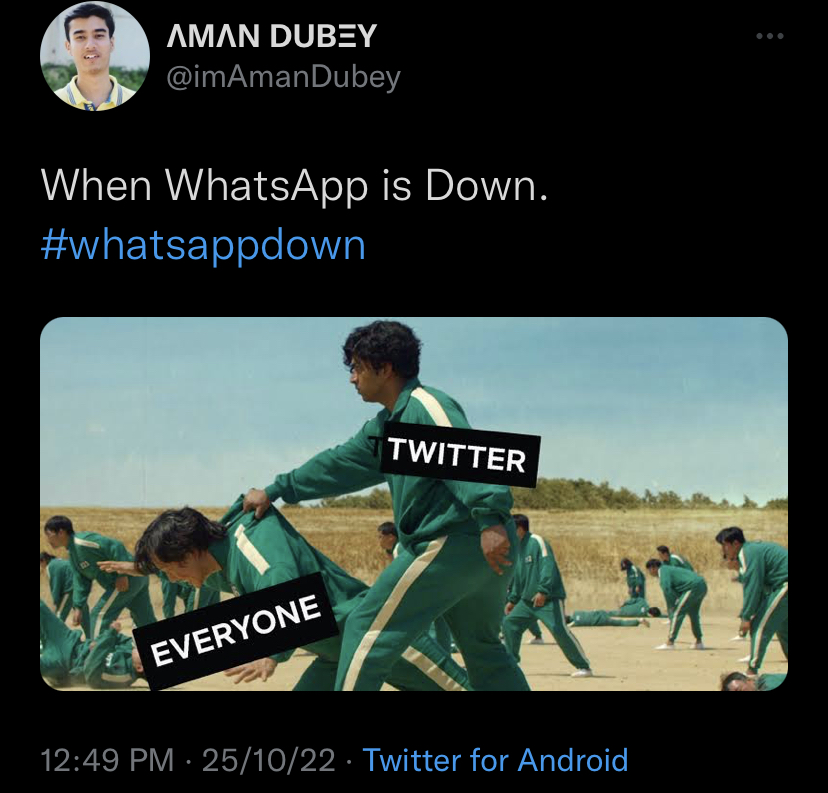Open the three-dot more options menu
The image size is (828, 793).
click(770, 36)
